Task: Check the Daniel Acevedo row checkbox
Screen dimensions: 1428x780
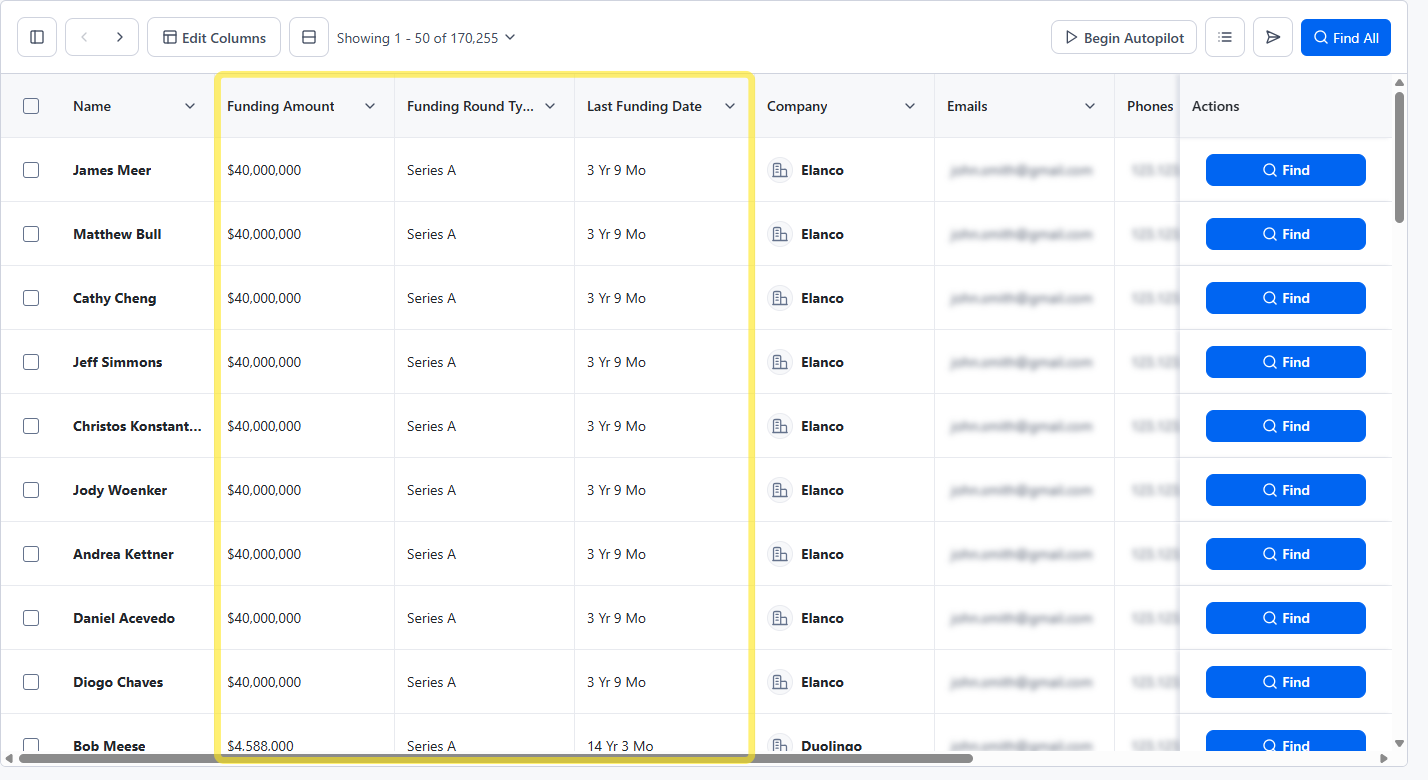Action: pyautogui.click(x=31, y=618)
